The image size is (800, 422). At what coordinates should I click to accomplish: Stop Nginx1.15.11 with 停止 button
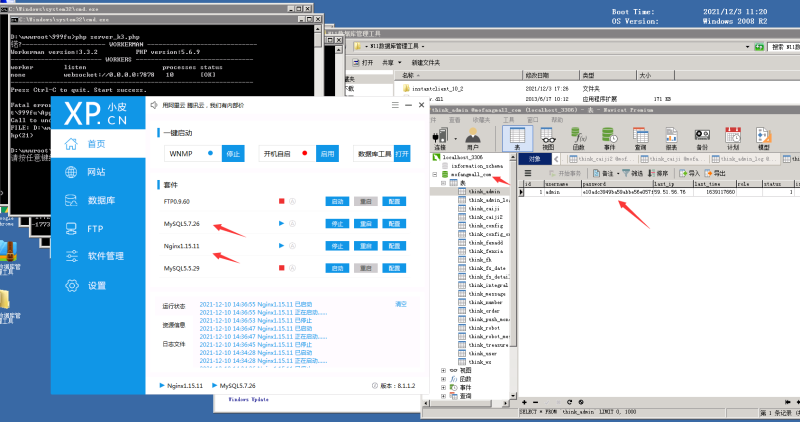337,246
